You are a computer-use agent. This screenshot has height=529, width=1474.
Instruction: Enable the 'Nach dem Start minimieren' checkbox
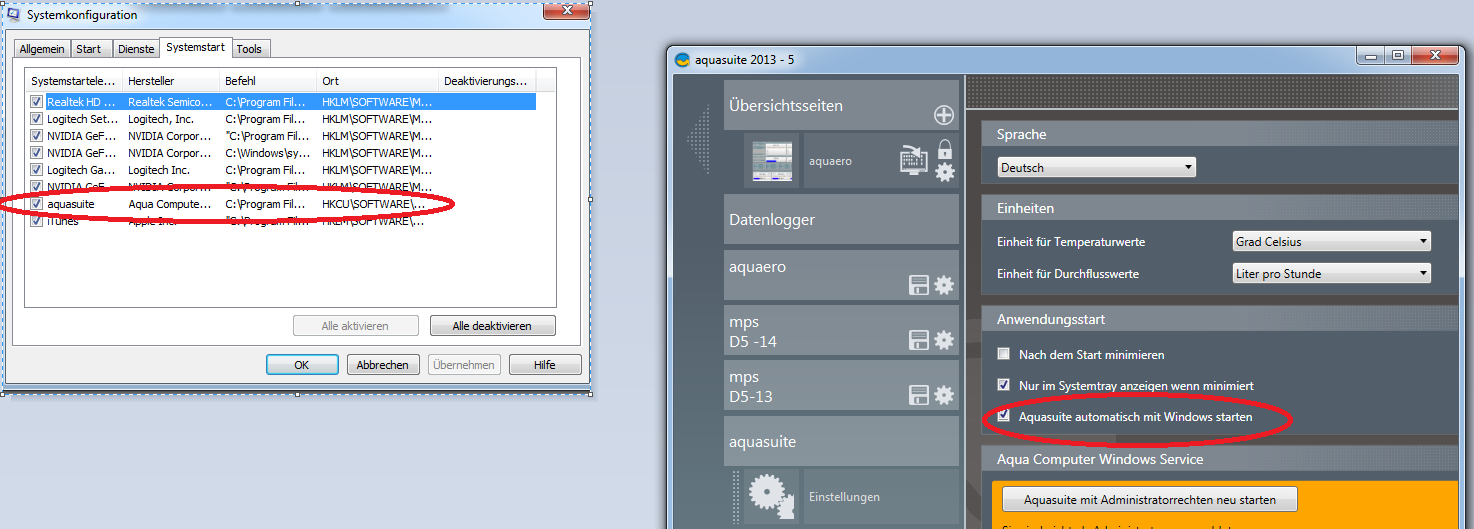1004,354
